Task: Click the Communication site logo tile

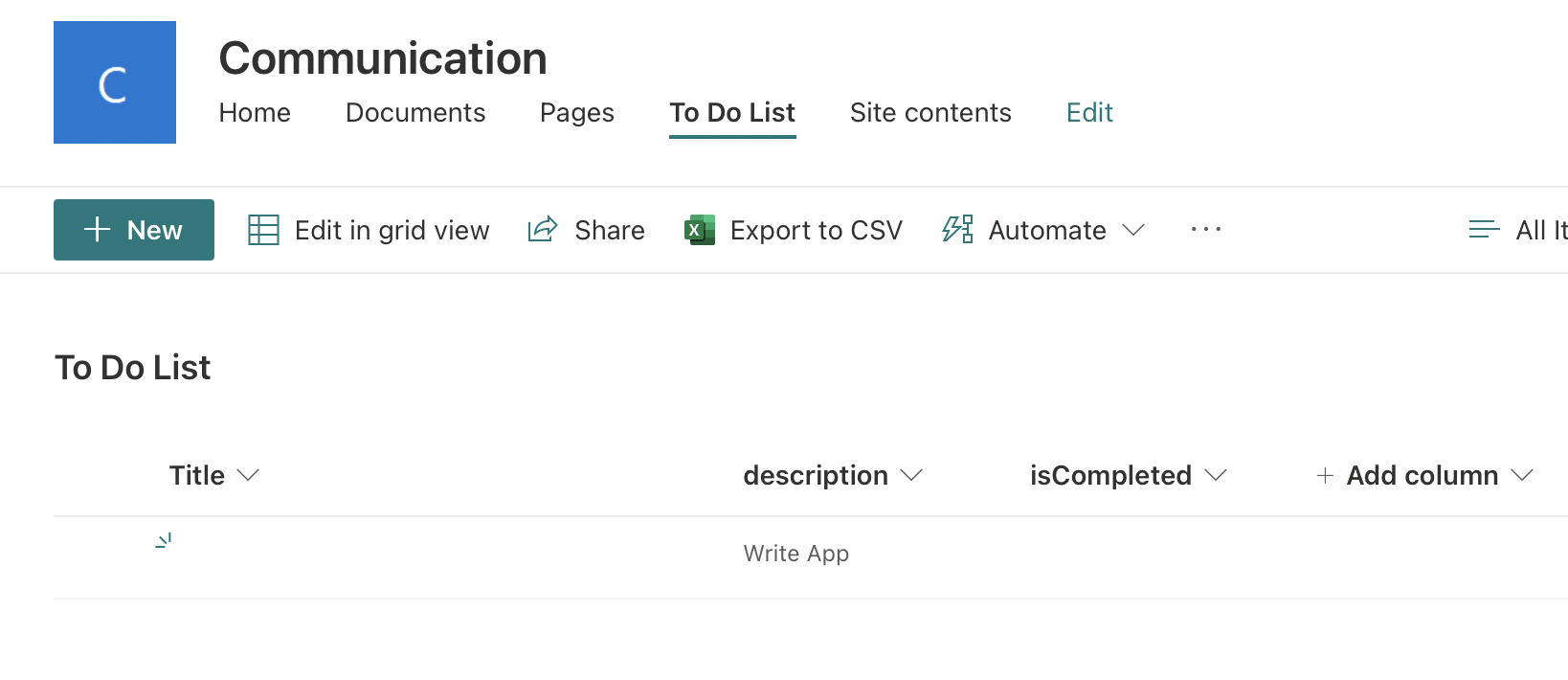Action: pos(115,82)
